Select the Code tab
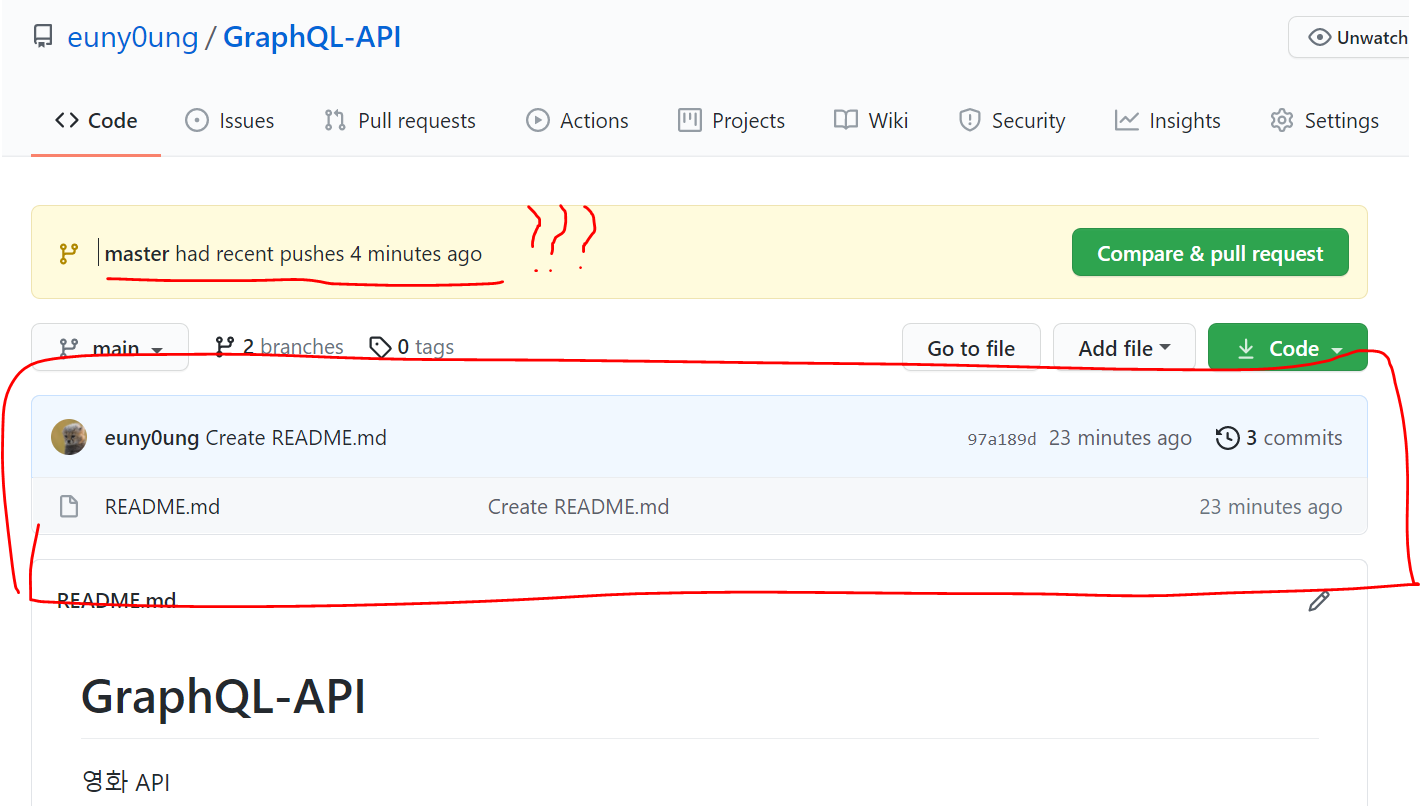 pyautogui.click(x=96, y=121)
